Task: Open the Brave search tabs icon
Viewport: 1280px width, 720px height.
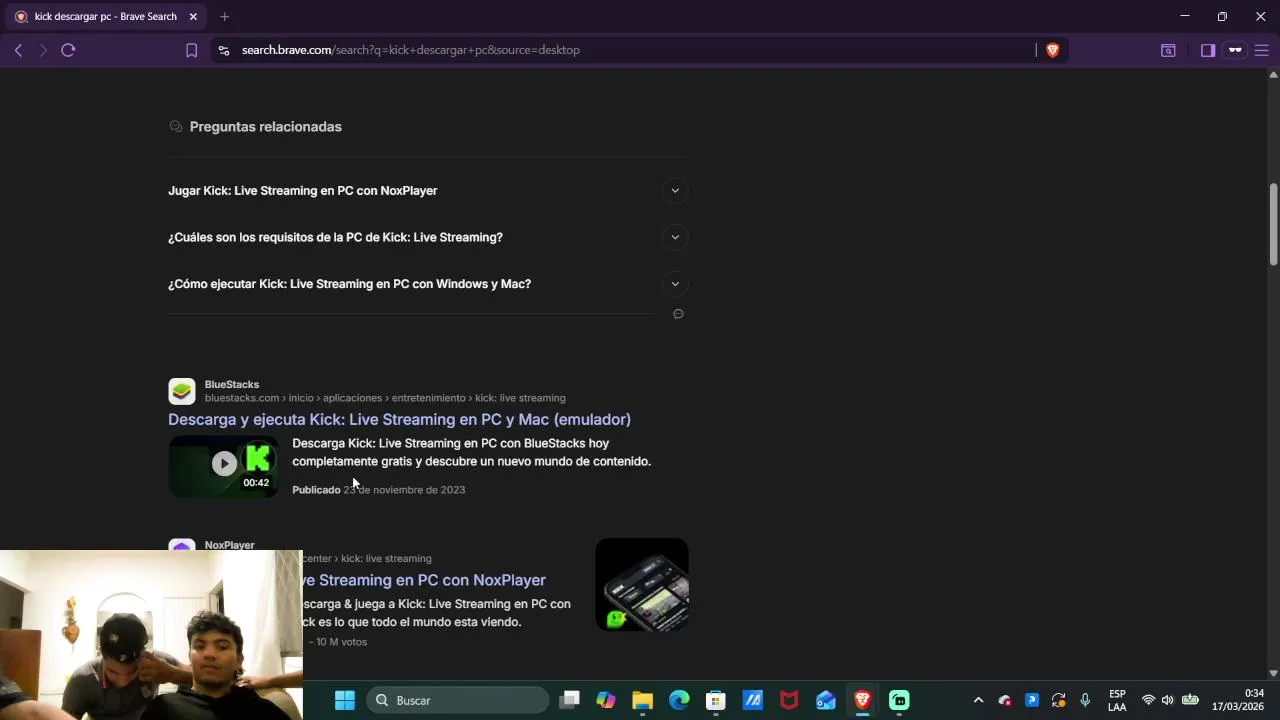Action: pos(1168,50)
